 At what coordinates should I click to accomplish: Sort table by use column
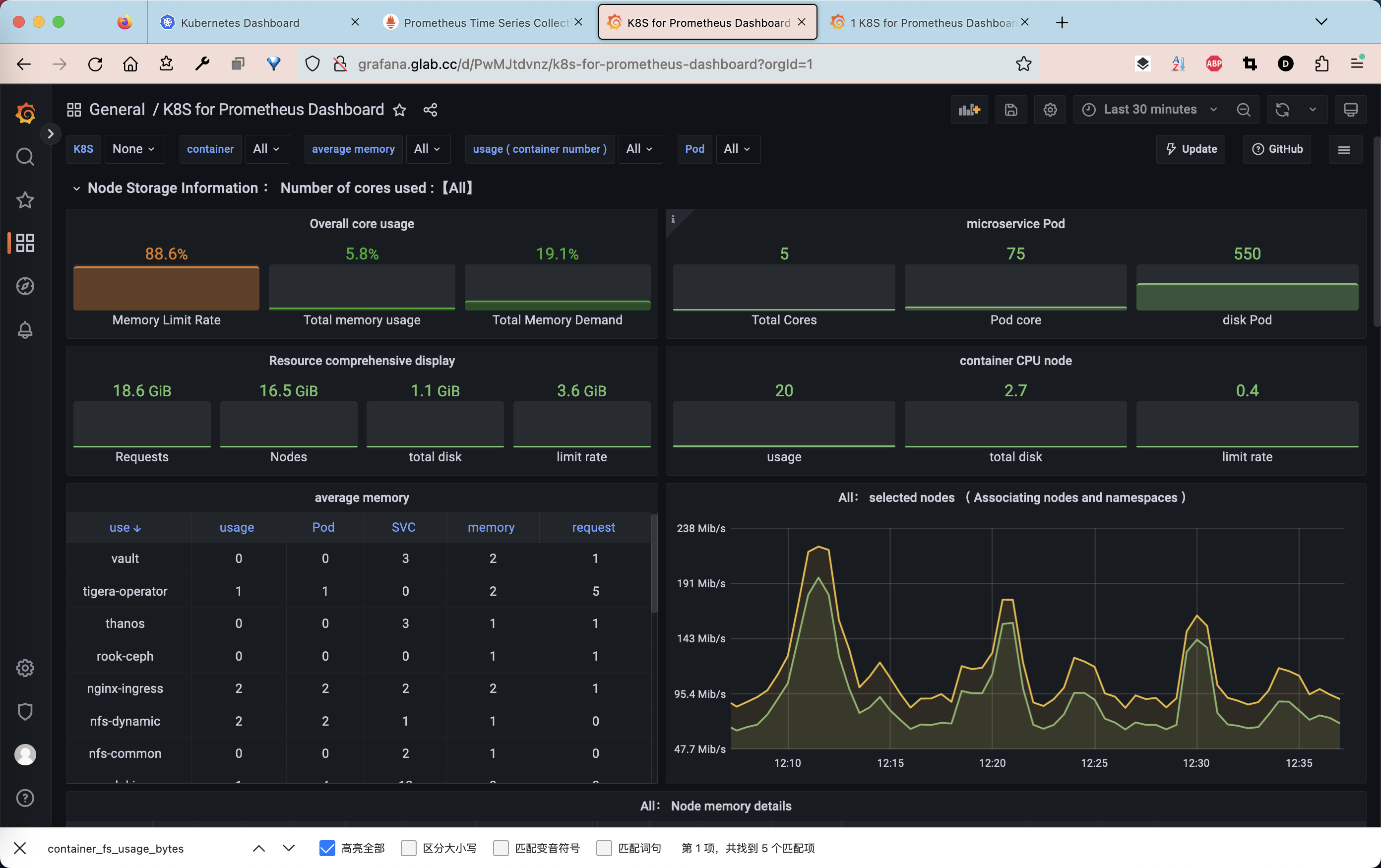125,527
